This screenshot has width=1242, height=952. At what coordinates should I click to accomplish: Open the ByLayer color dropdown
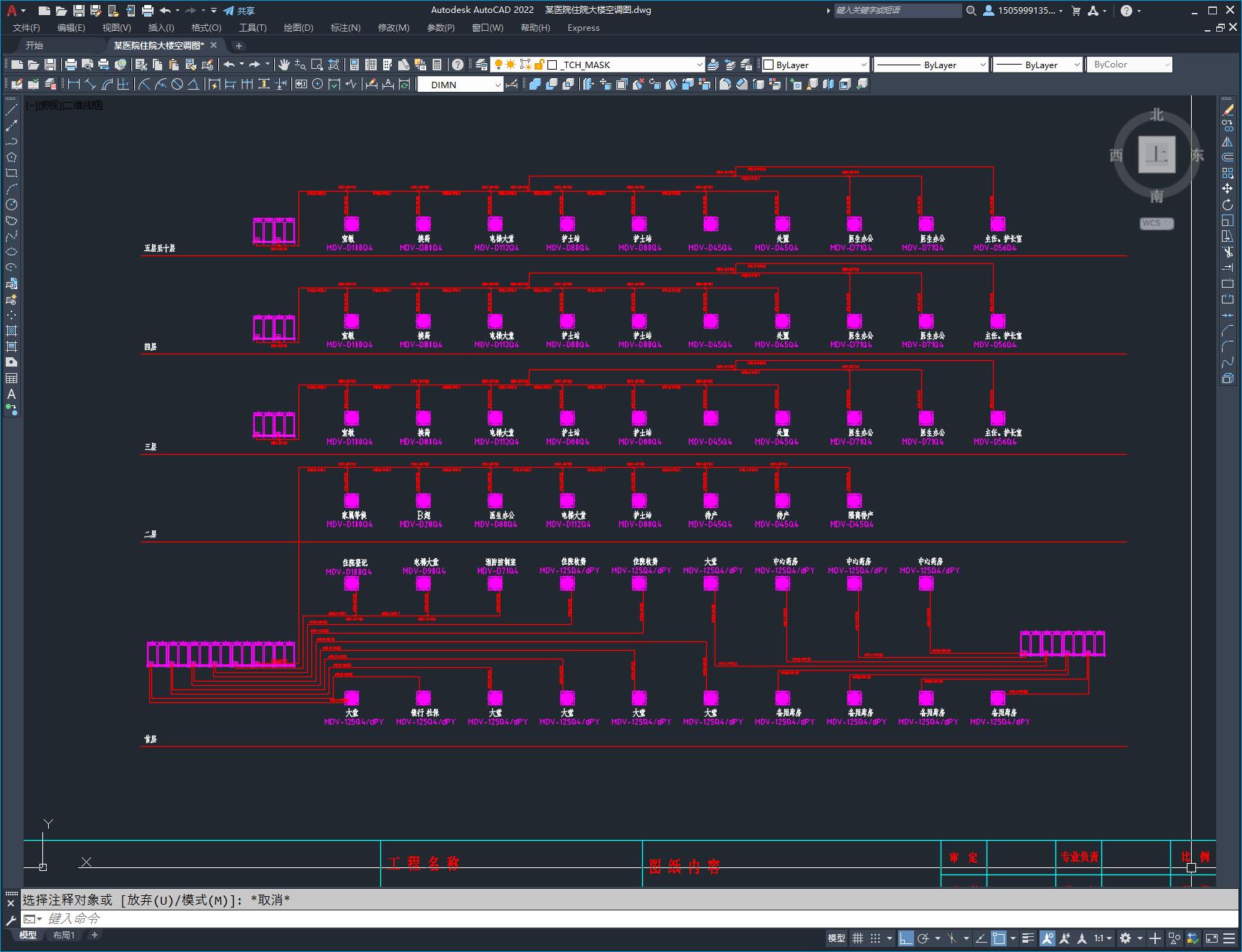click(815, 65)
